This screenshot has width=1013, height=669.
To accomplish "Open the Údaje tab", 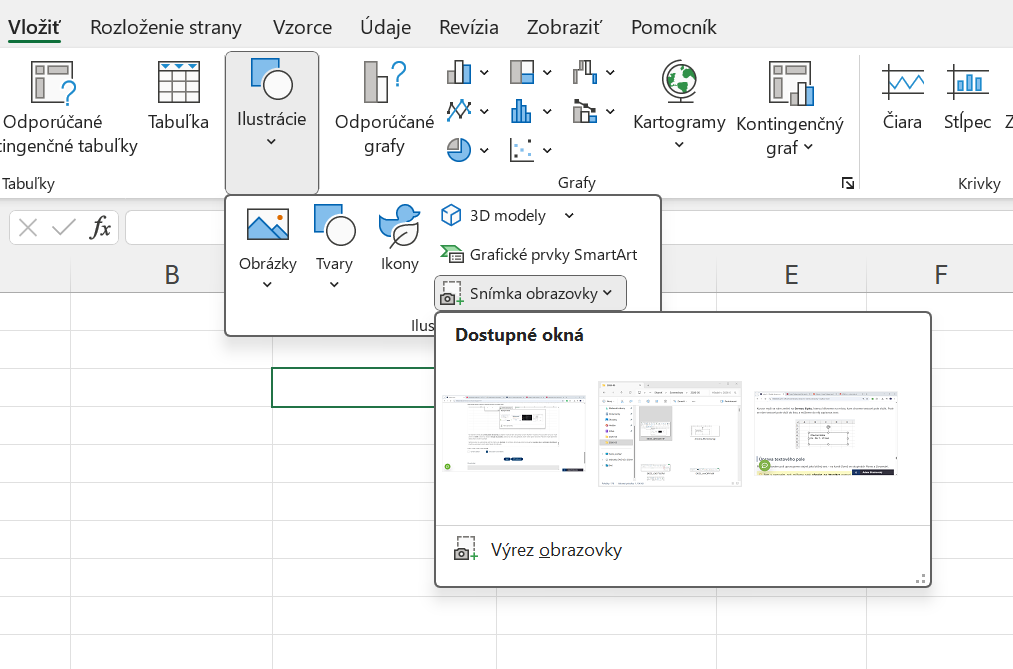I will tap(386, 27).
